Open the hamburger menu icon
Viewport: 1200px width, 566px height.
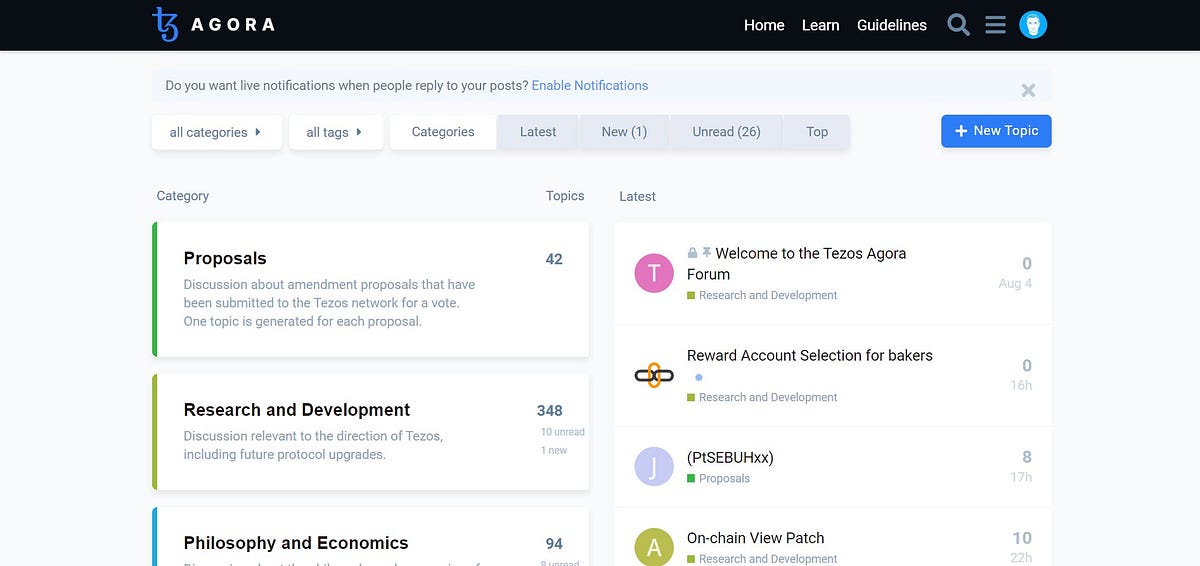tap(995, 25)
